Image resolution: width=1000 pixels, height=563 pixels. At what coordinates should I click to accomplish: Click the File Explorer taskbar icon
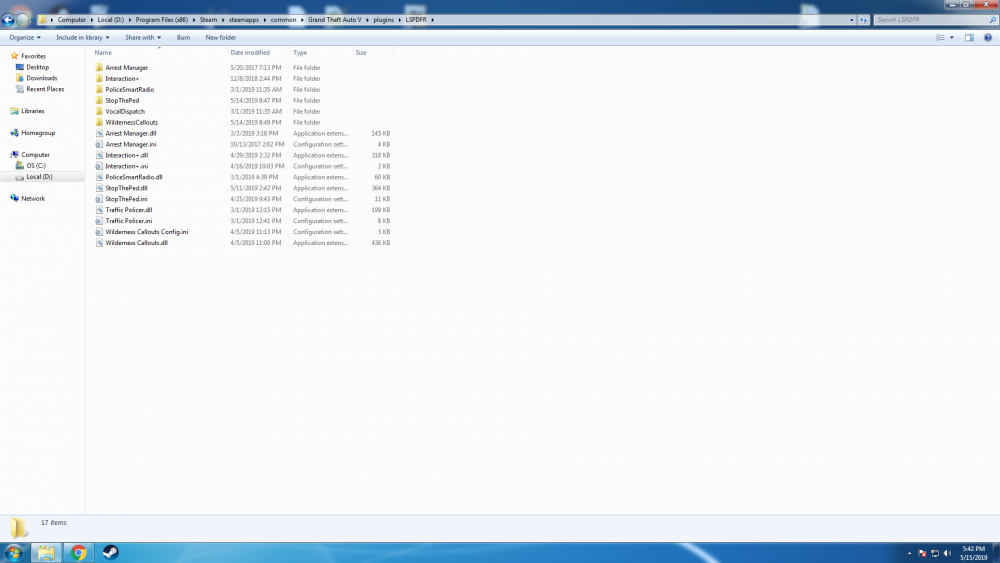click(46, 552)
